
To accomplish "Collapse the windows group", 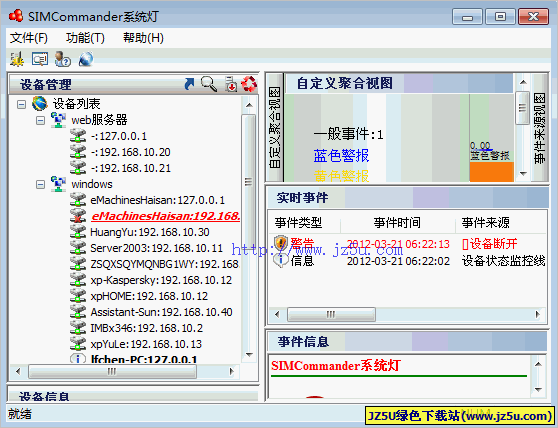I will coord(41,184).
